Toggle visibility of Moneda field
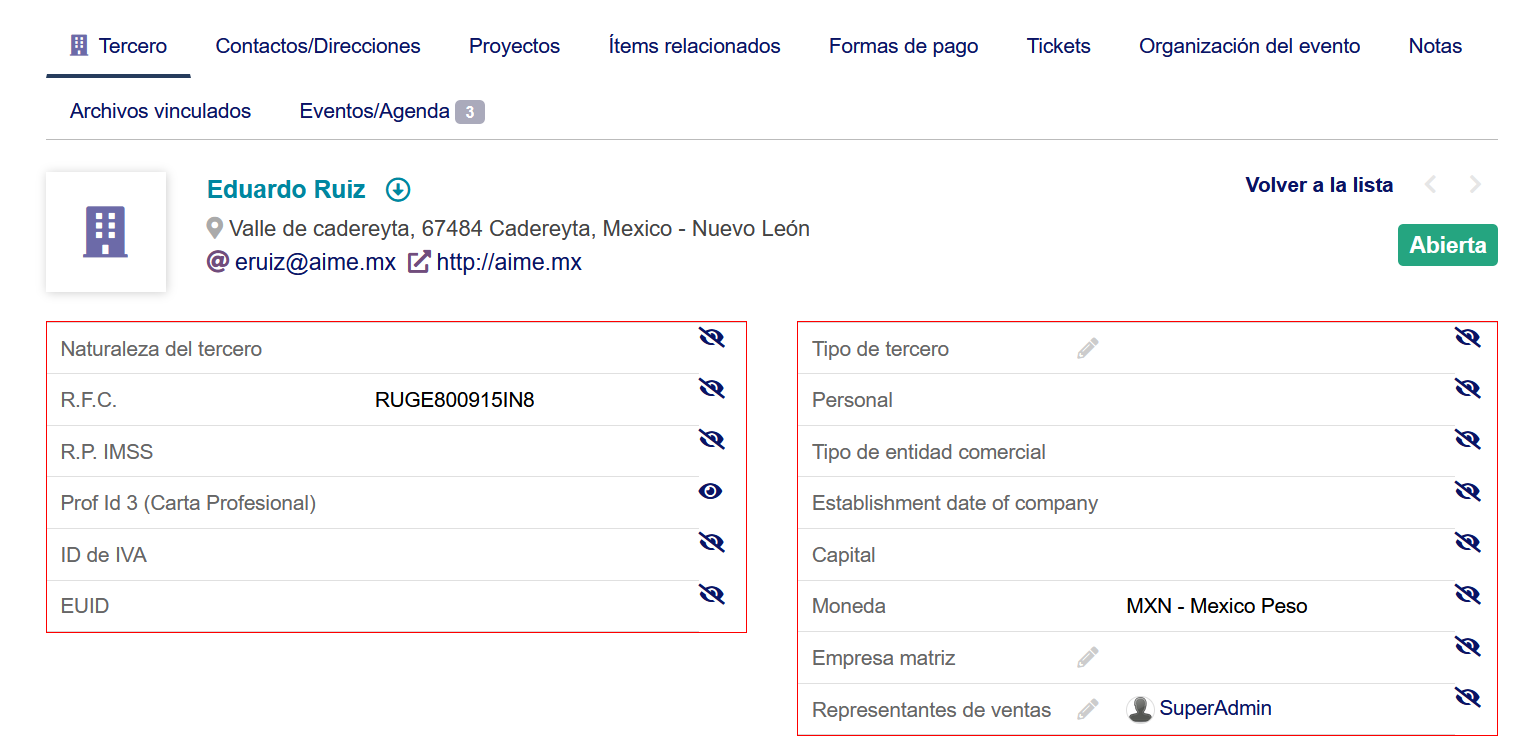The height and width of the screenshot is (742, 1527). click(1467, 594)
